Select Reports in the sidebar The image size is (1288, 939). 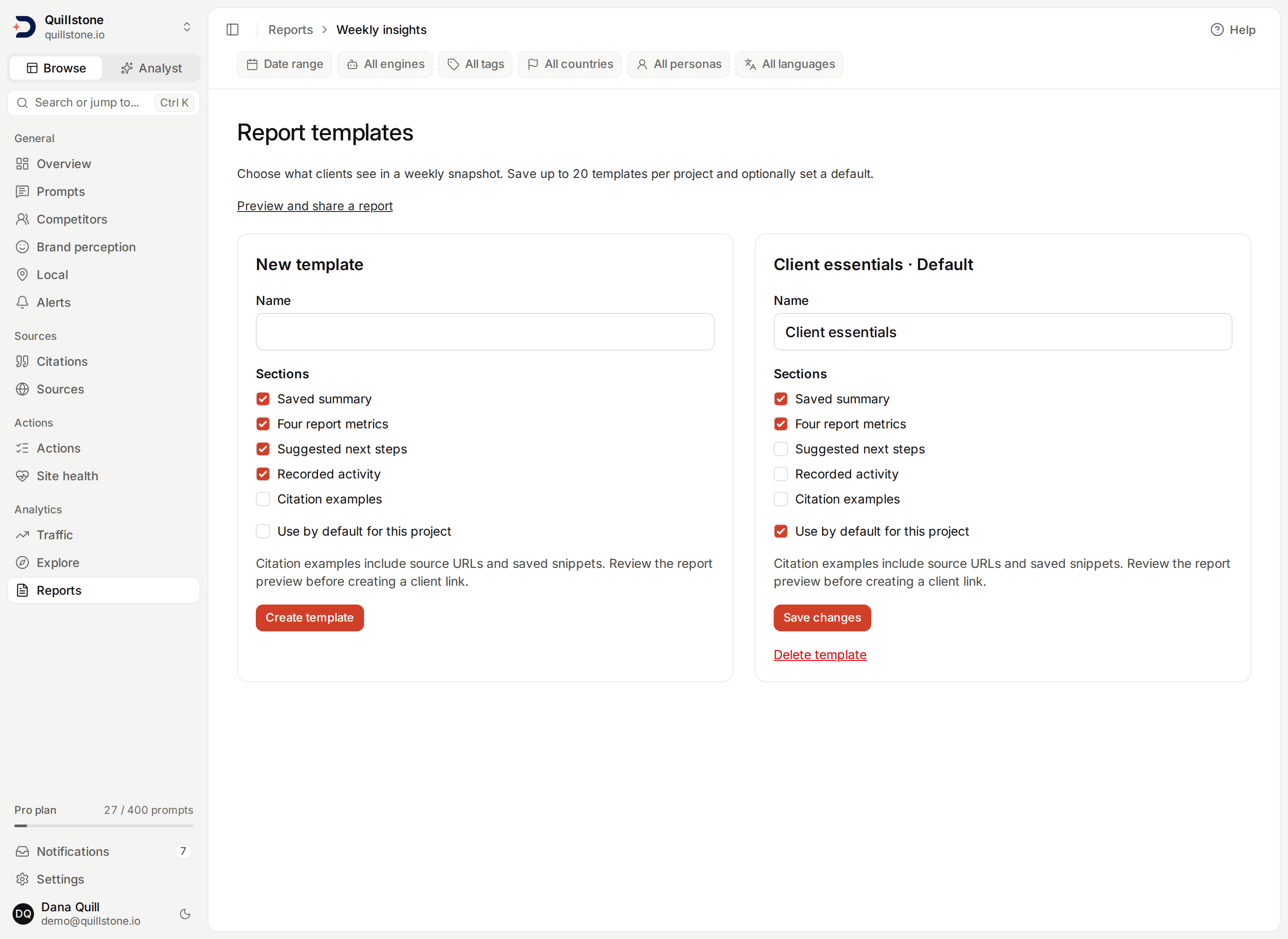click(x=103, y=591)
